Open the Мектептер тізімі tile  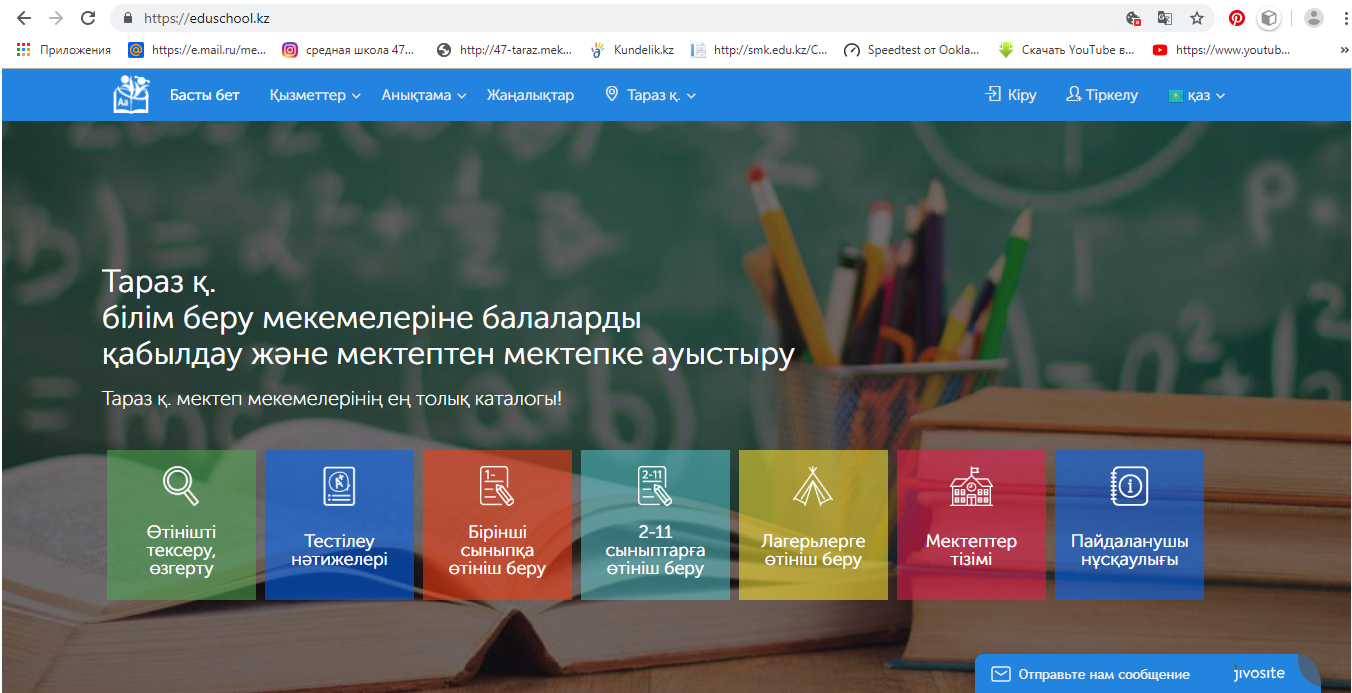tap(971, 525)
